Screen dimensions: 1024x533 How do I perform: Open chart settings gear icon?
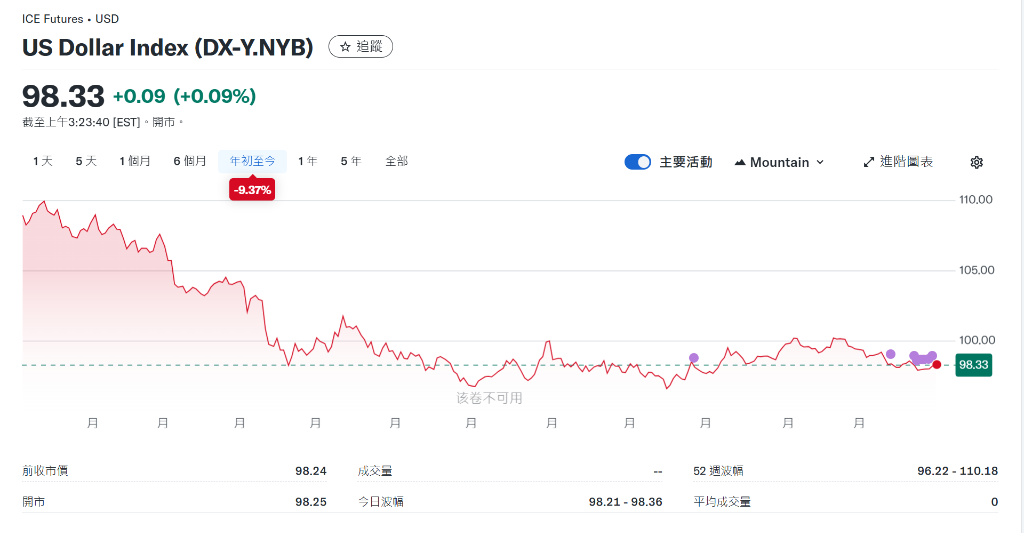coord(977,162)
